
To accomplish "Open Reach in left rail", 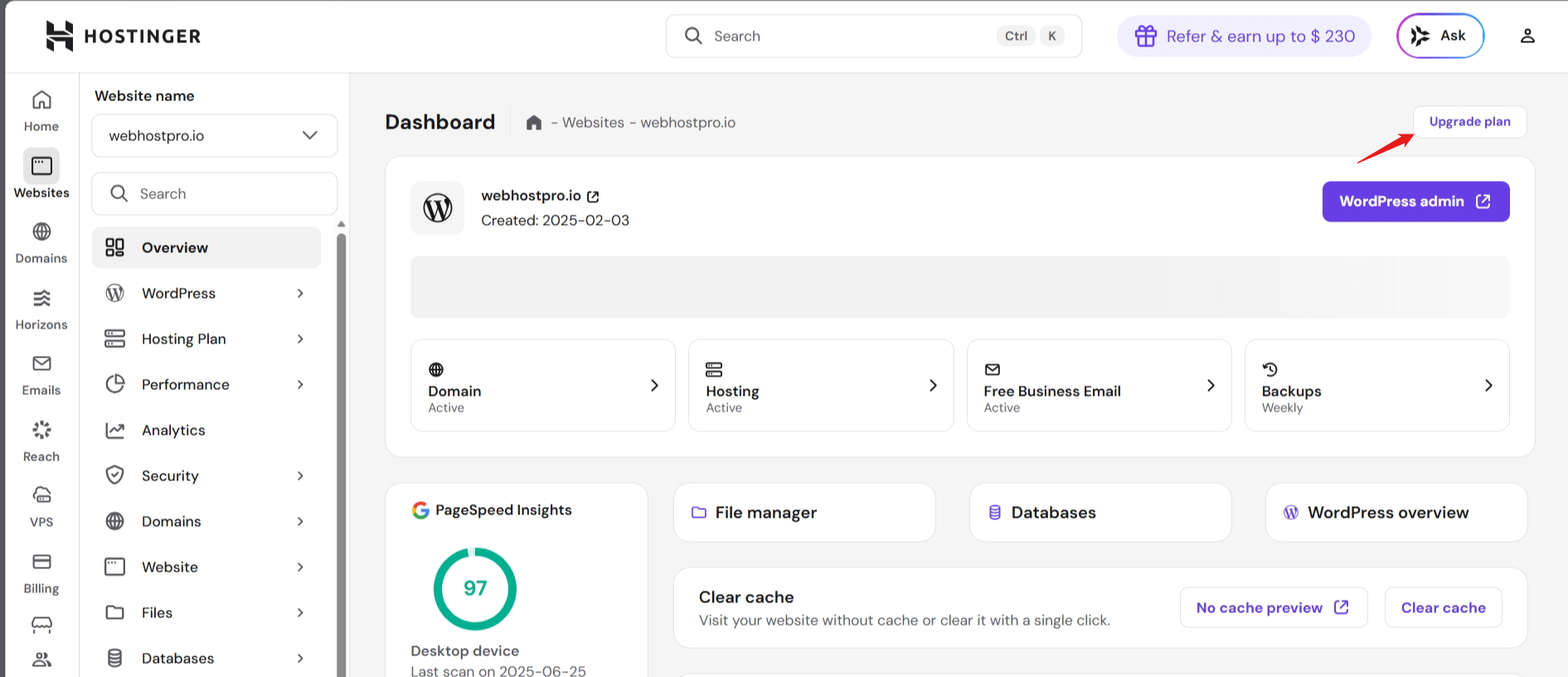I will [41, 441].
